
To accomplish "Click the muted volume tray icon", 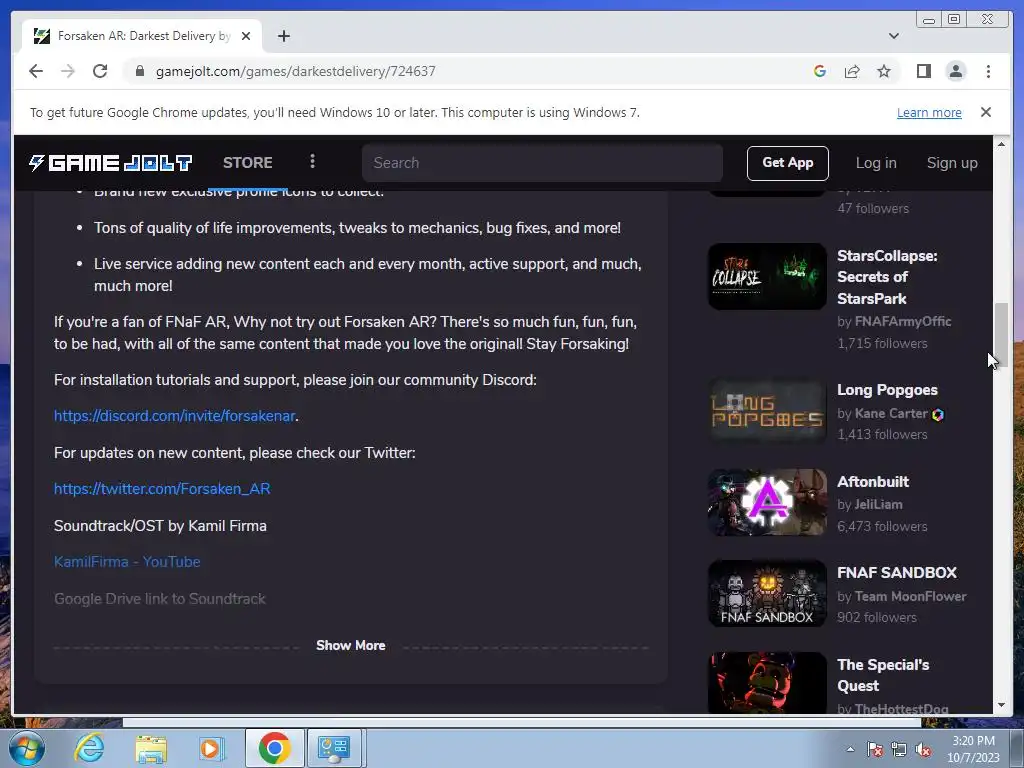I will click(x=923, y=749).
